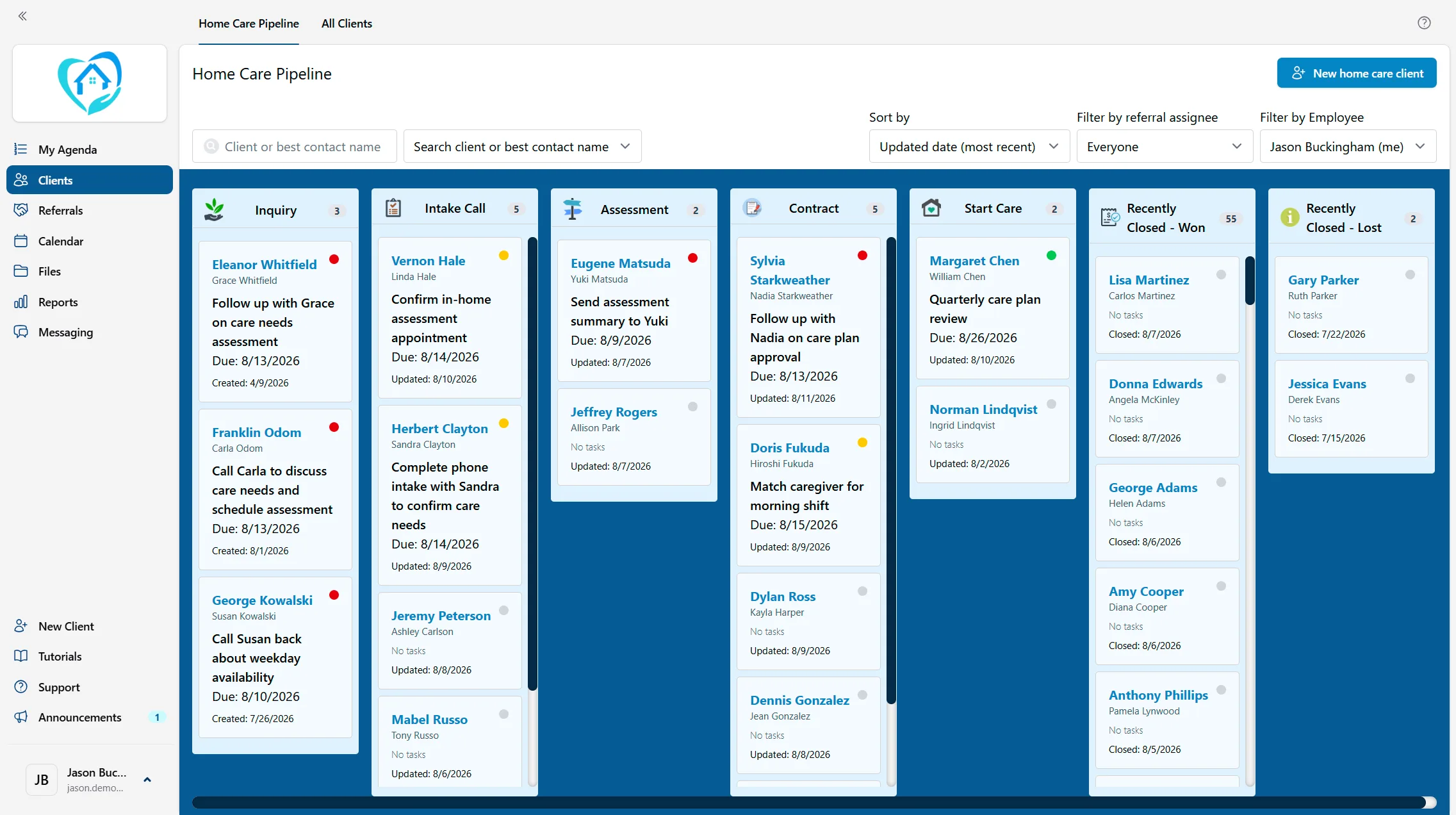Click the red status dot on Eleanor Whitfield
The height and width of the screenshot is (815, 1456).
coord(334,259)
